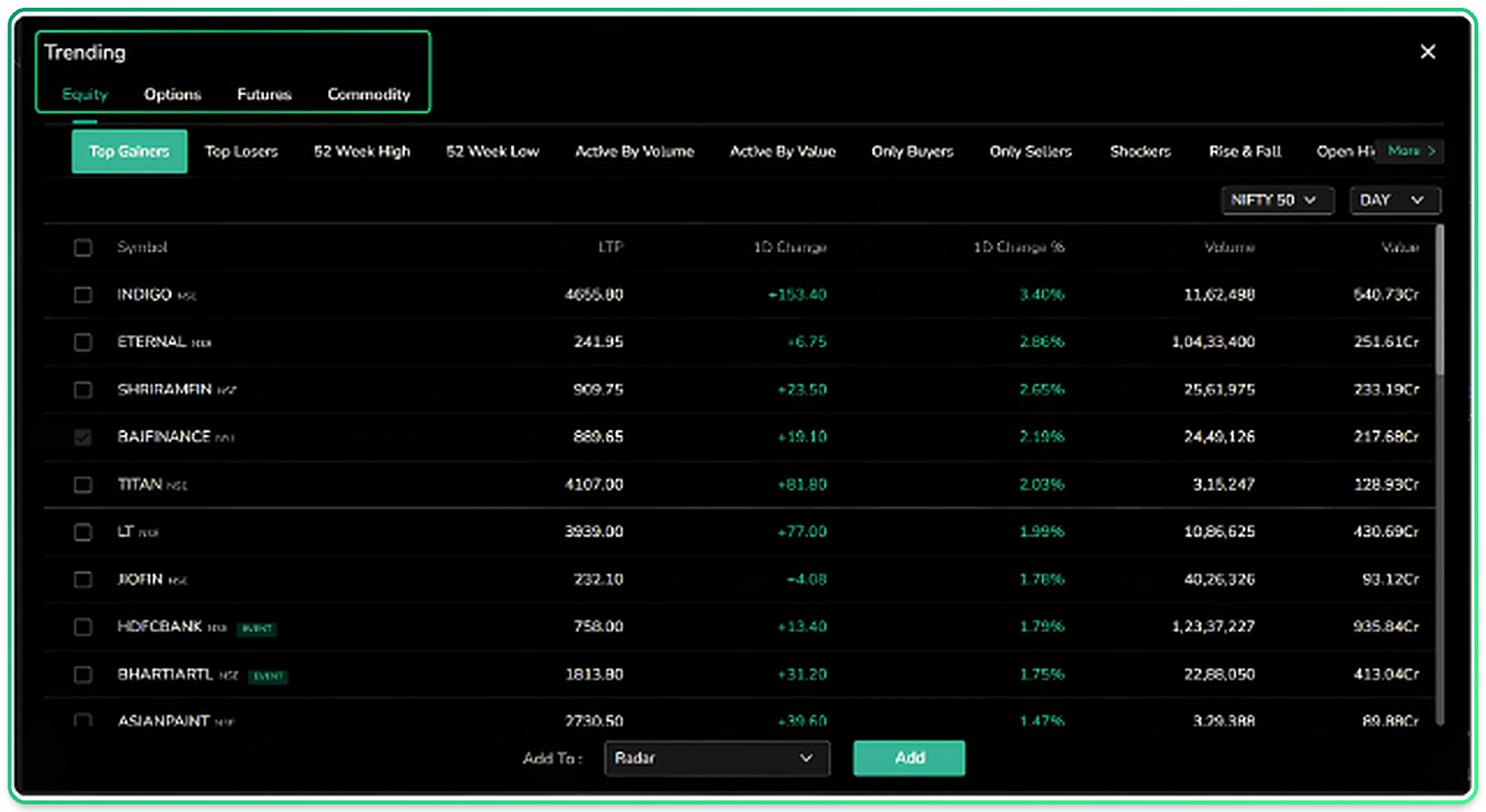Image resolution: width=1486 pixels, height=812 pixels.
Task: Click LT's +77.00 change value
Action: [802, 531]
